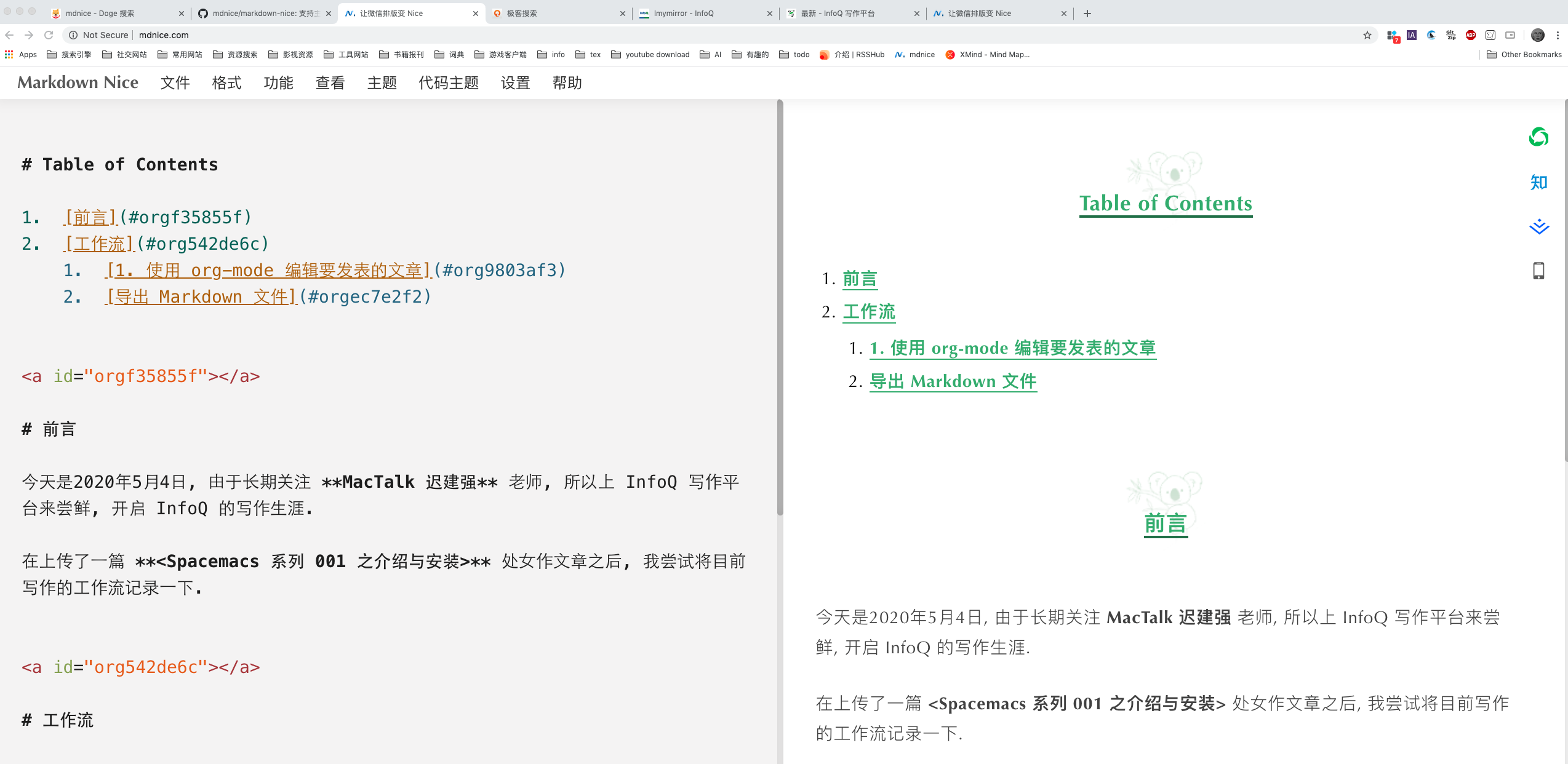Screen dimensions: 1568x764
Task: Open the 介绍 | RSSHub bookmark
Action: (x=852, y=55)
